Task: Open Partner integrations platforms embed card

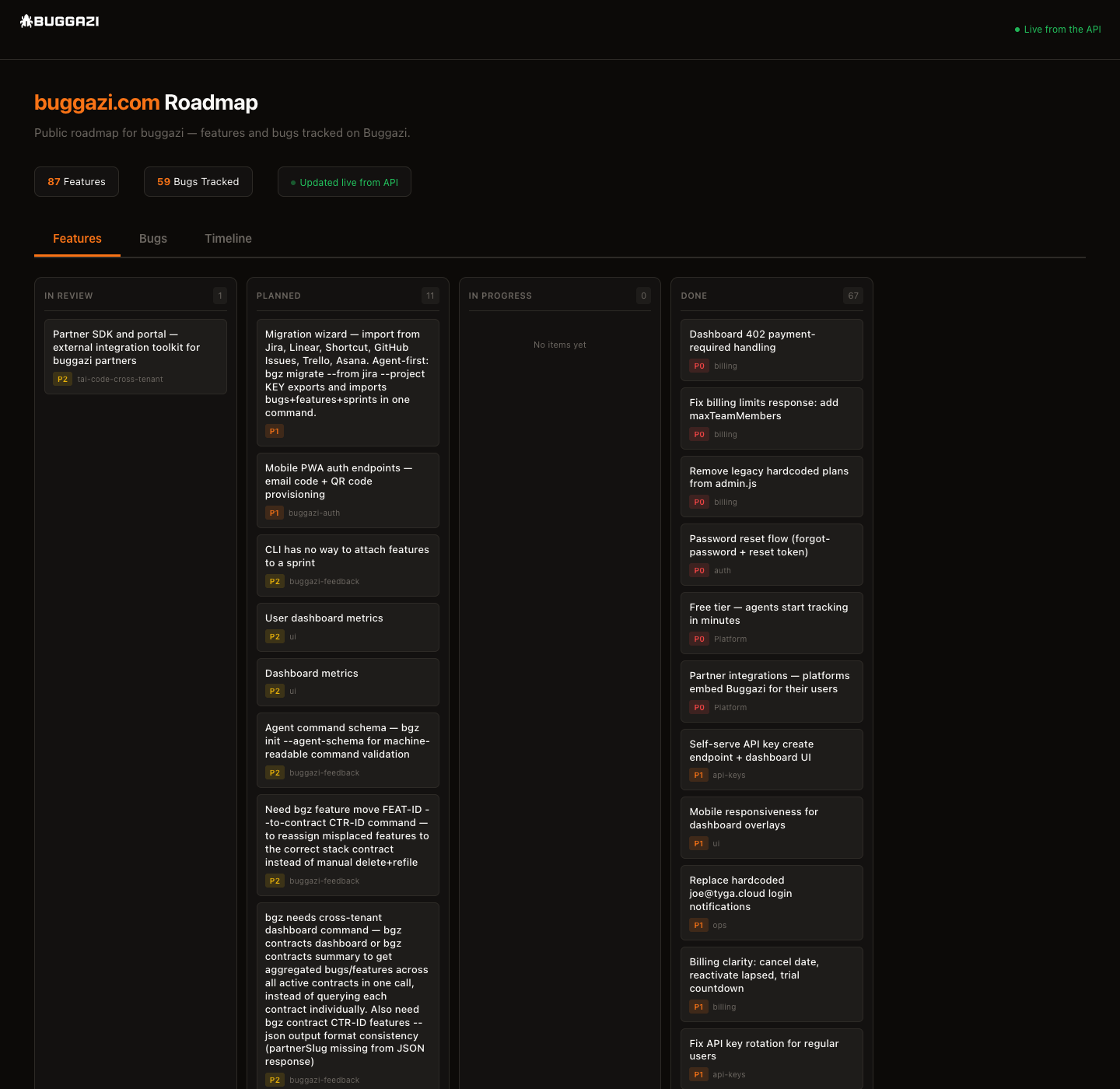Action: click(772, 692)
